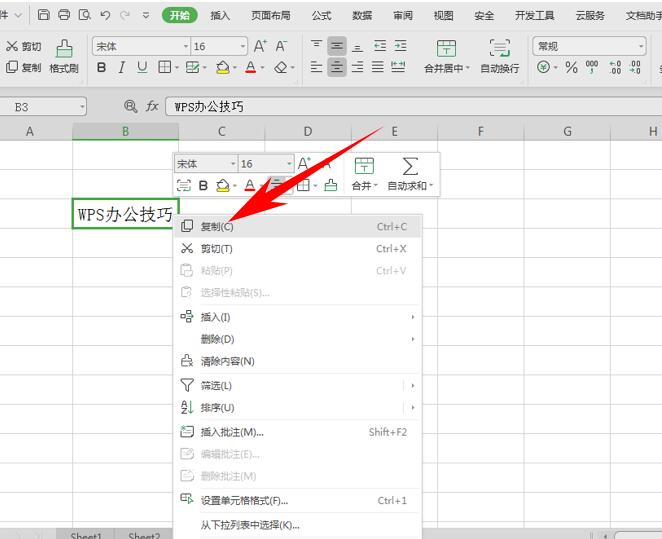662x539 pixels.
Task: Open the 数据 ribbon tab
Action: pos(362,16)
